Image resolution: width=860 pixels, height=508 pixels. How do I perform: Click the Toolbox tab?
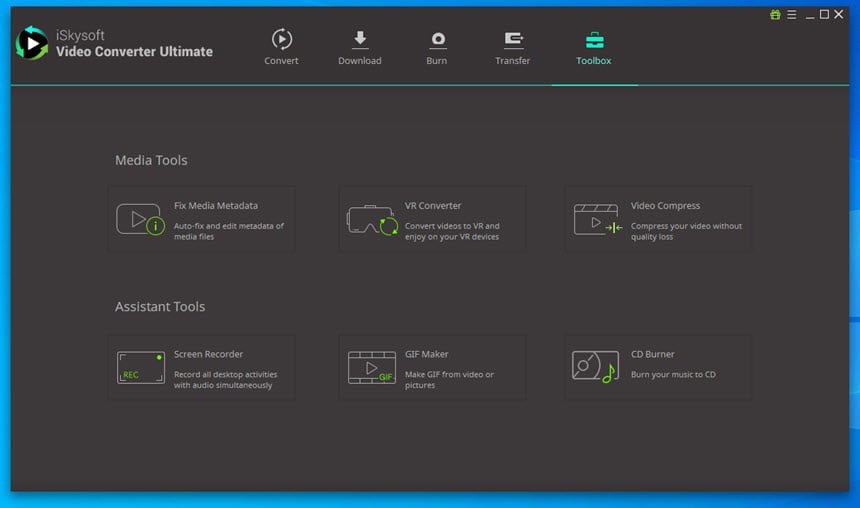(594, 47)
